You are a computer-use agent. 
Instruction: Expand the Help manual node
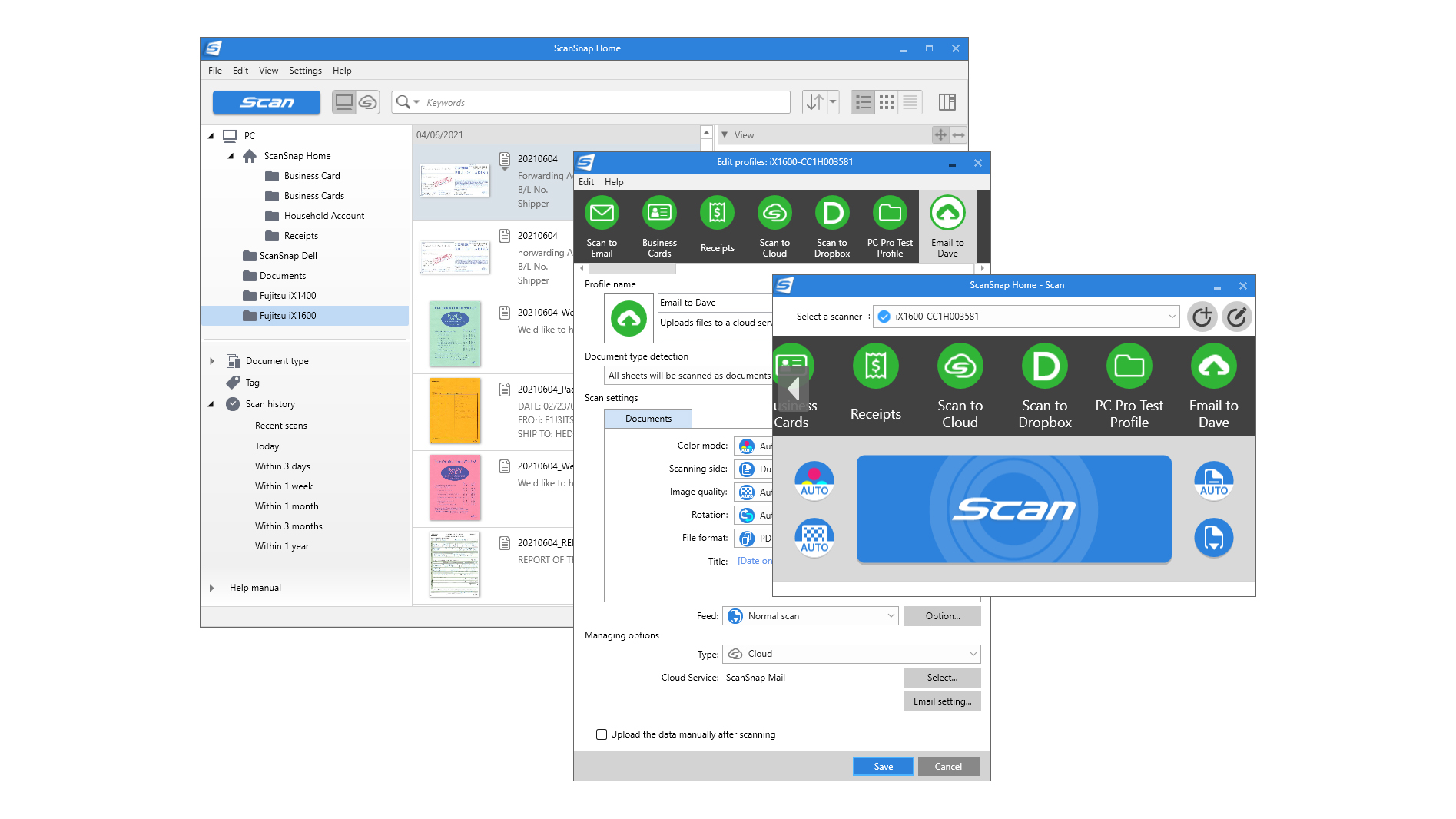click(x=212, y=588)
